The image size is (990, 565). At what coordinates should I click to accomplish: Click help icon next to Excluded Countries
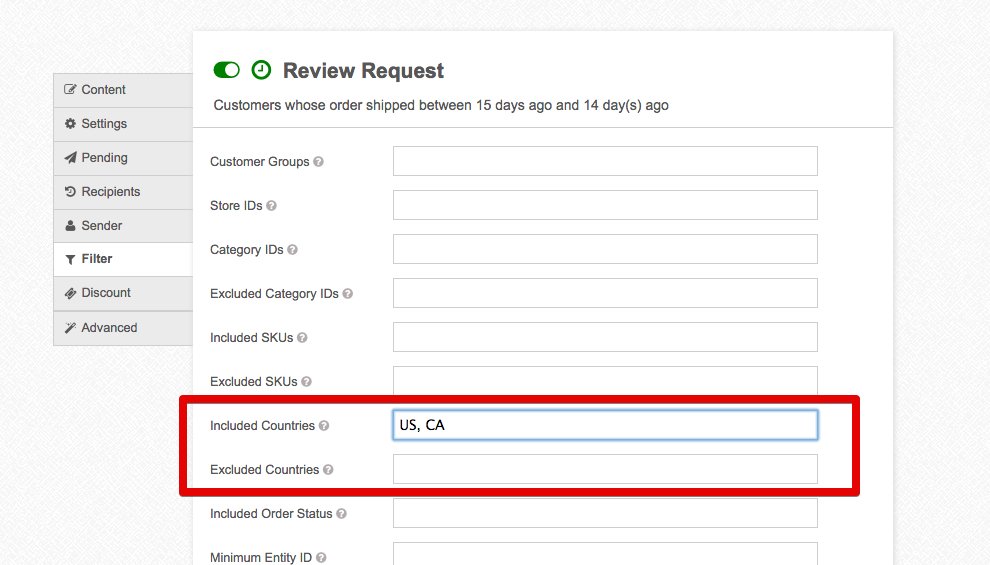click(328, 470)
